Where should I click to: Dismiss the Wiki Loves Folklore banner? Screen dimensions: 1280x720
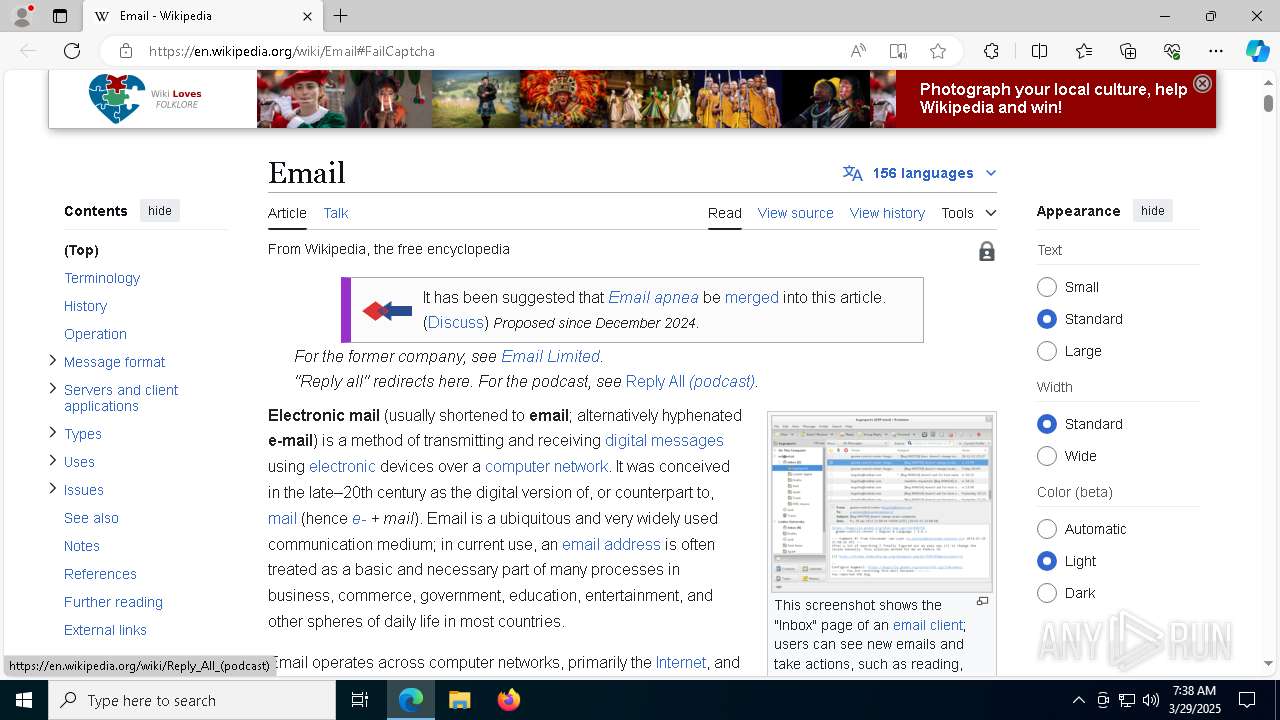(x=1202, y=84)
